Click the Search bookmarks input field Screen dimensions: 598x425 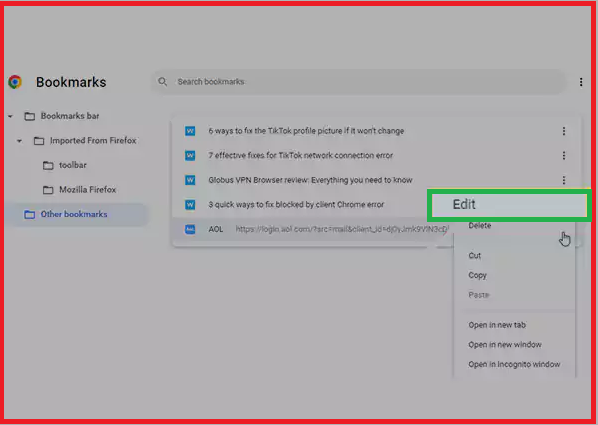point(358,82)
